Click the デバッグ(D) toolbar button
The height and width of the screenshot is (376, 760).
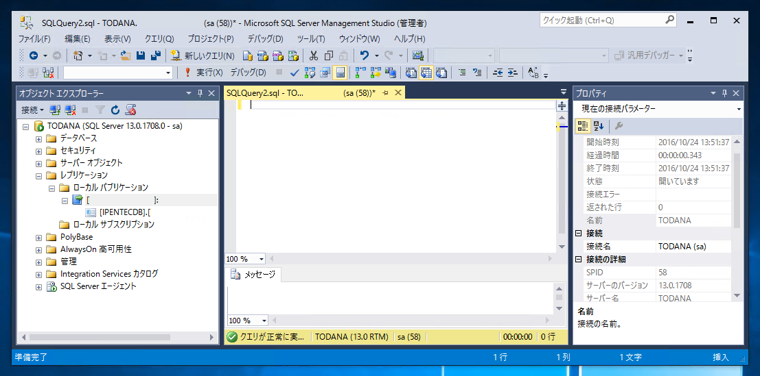248,73
